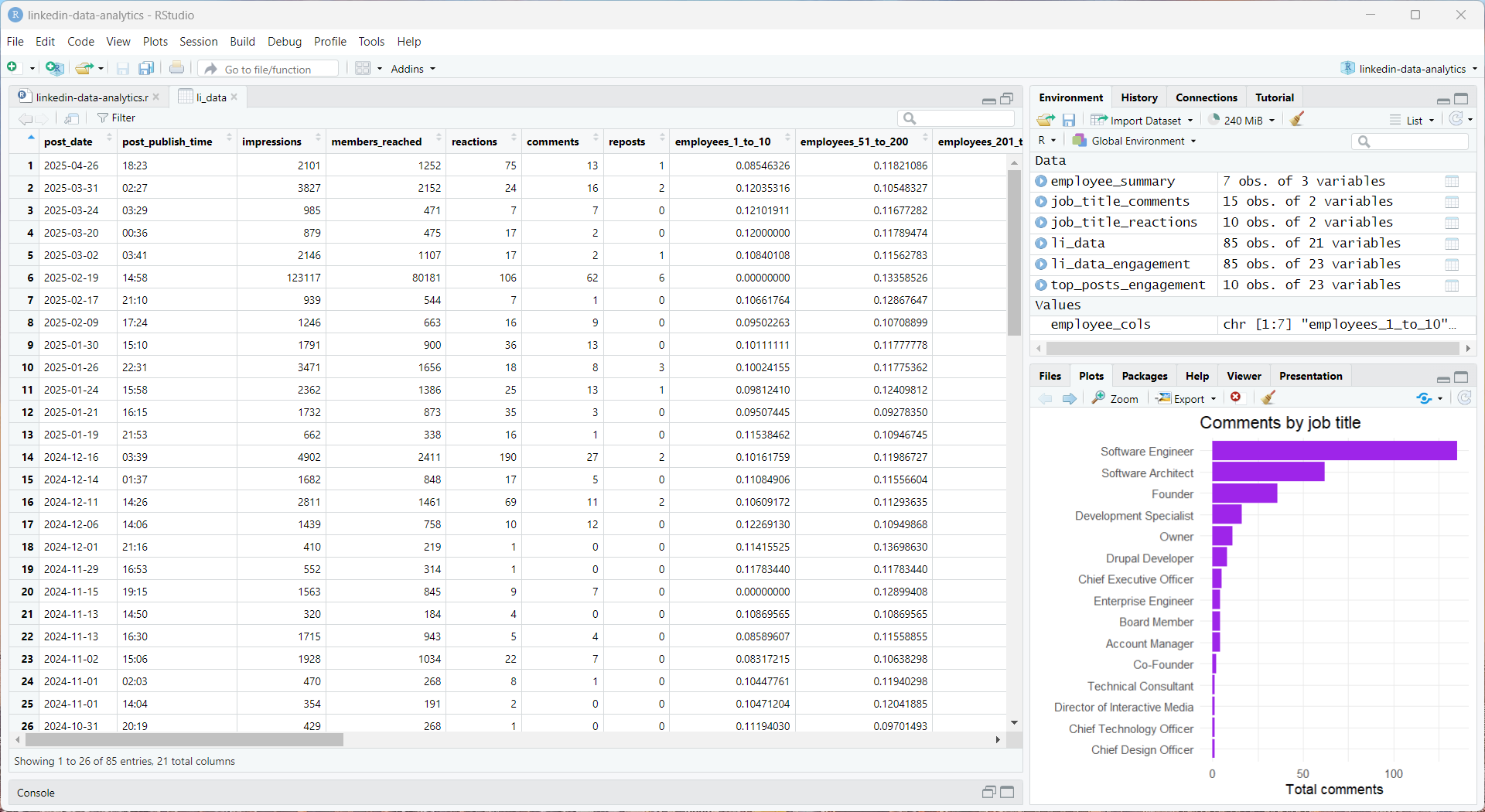This screenshot has height=812, width=1485.
Task: Click the Load workspace icon in Environment
Action: point(1046,120)
